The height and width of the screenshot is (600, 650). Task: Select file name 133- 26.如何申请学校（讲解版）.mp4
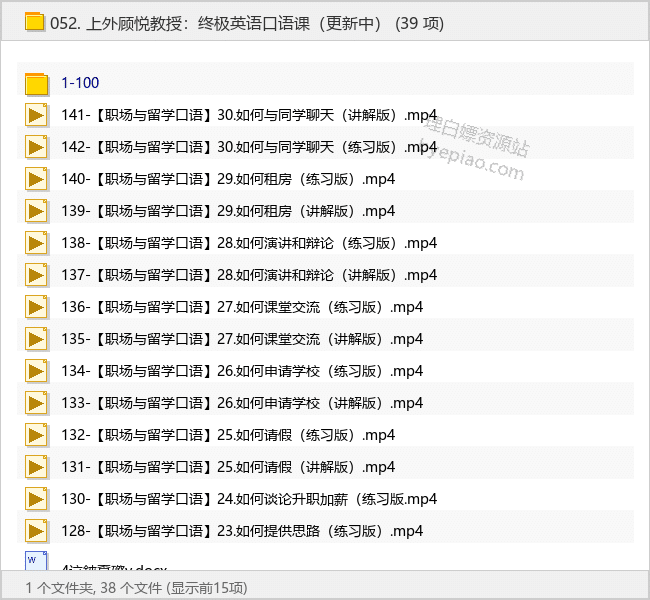tap(242, 403)
